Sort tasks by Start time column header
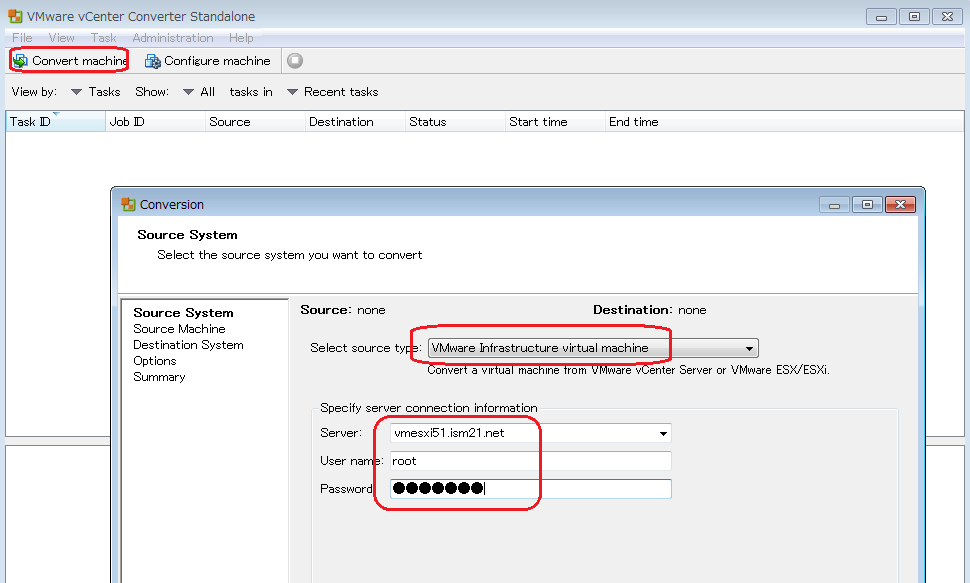 point(538,122)
